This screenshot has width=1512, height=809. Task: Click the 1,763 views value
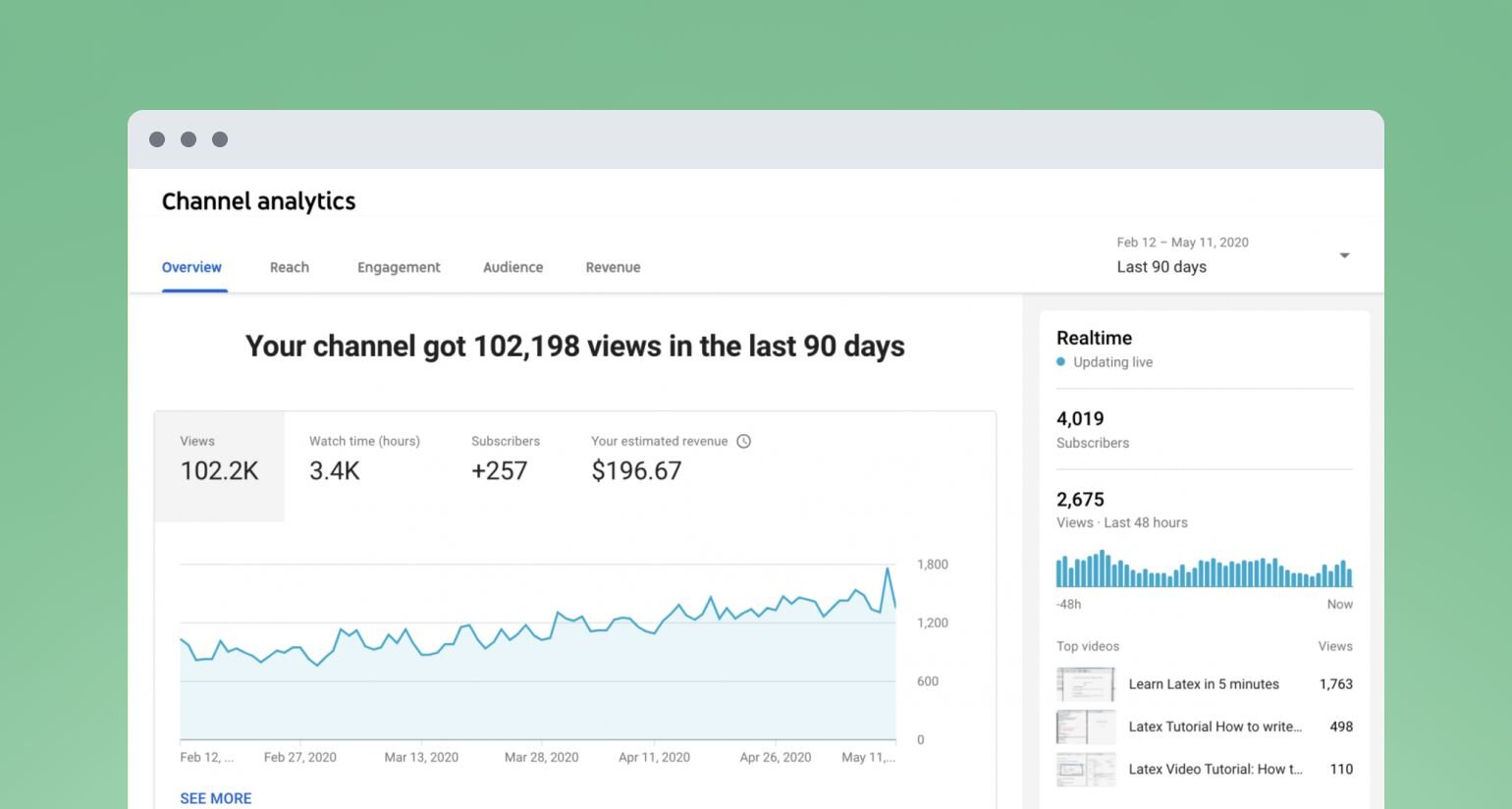(1336, 684)
